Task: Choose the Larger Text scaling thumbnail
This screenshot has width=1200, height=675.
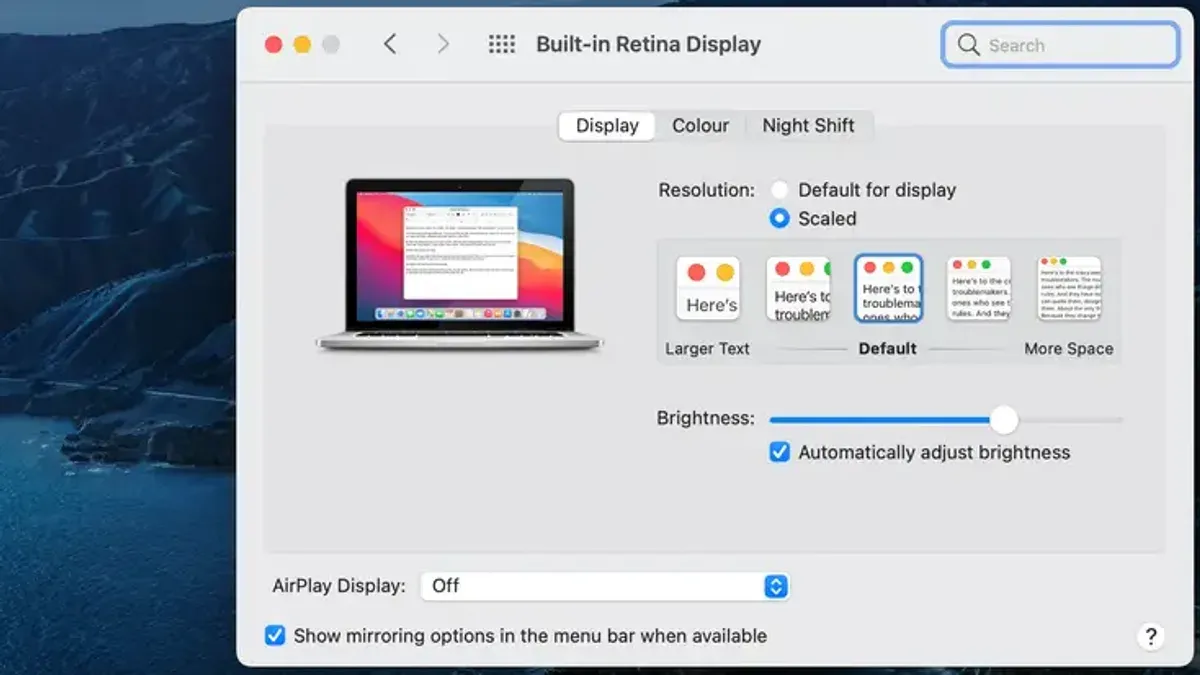Action: tap(708, 289)
